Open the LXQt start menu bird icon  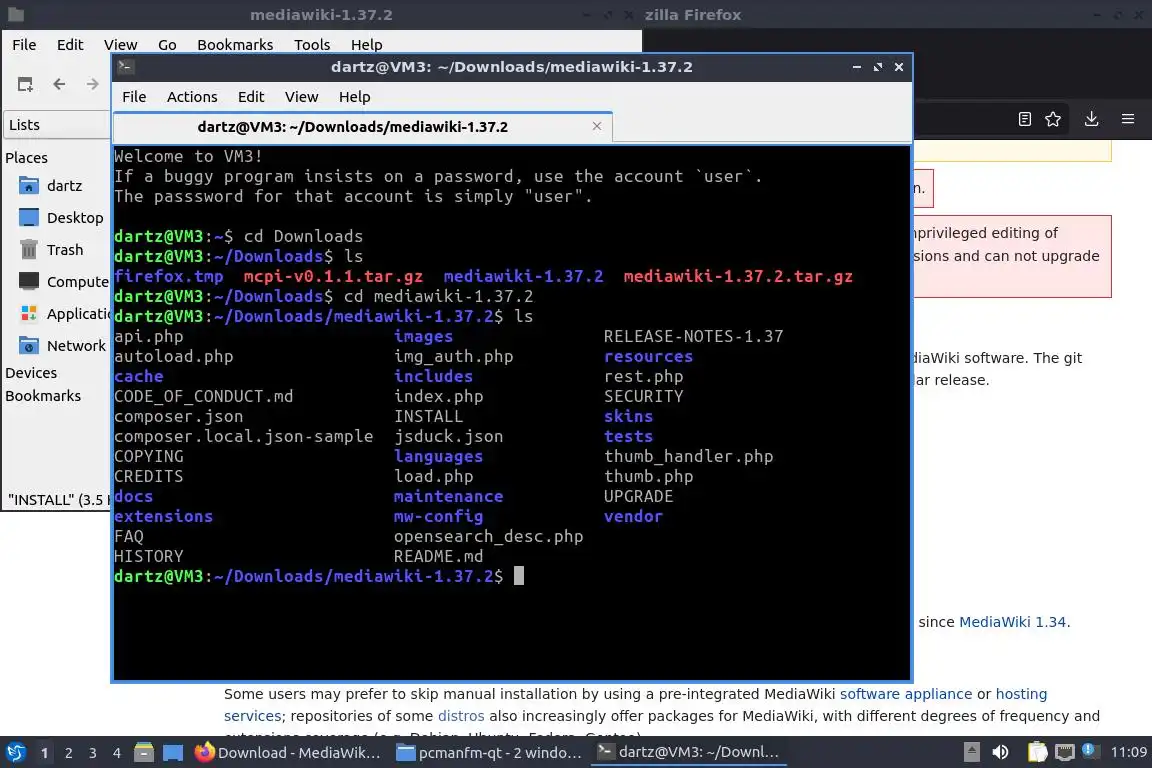pyautogui.click(x=15, y=753)
